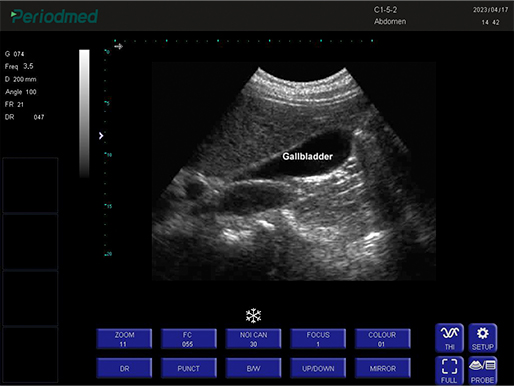
Task: Open the PROBE selection icon
Action: pyautogui.click(x=483, y=370)
